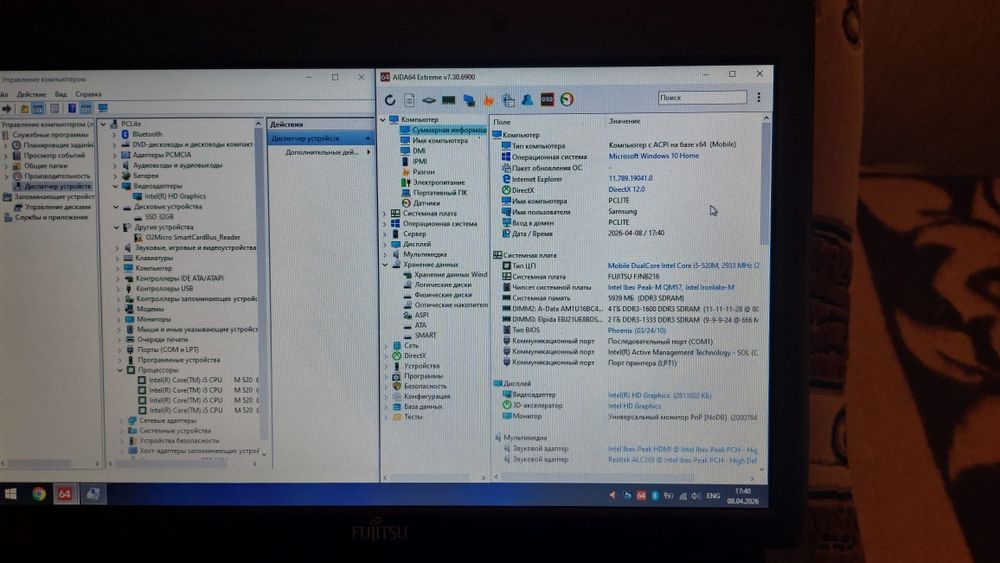Expand Планировщик заданий node arrow
The width and height of the screenshot is (1000, 563).
pos(7,145)
